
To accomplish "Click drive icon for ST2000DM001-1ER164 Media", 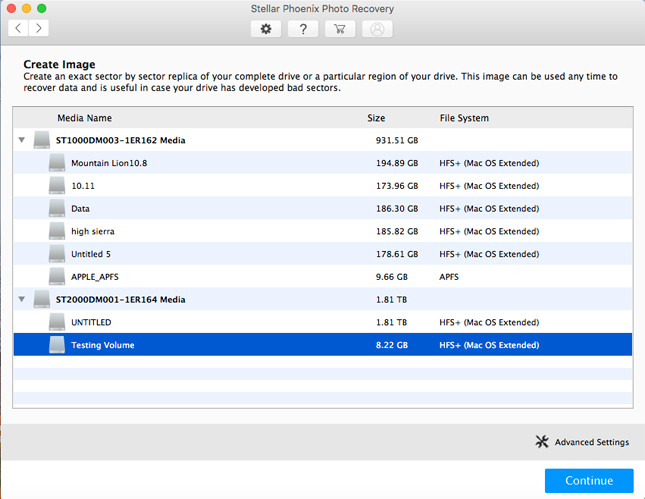I will click(42, 299).
